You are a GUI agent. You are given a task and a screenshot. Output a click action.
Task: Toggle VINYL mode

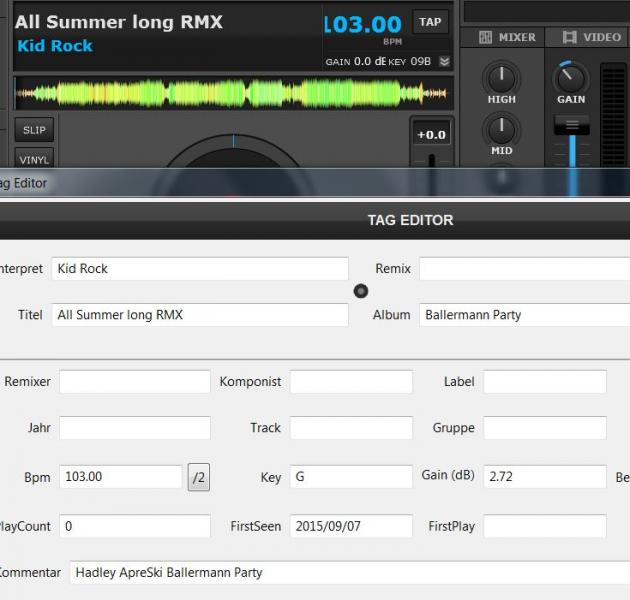[x=34, y=159]
